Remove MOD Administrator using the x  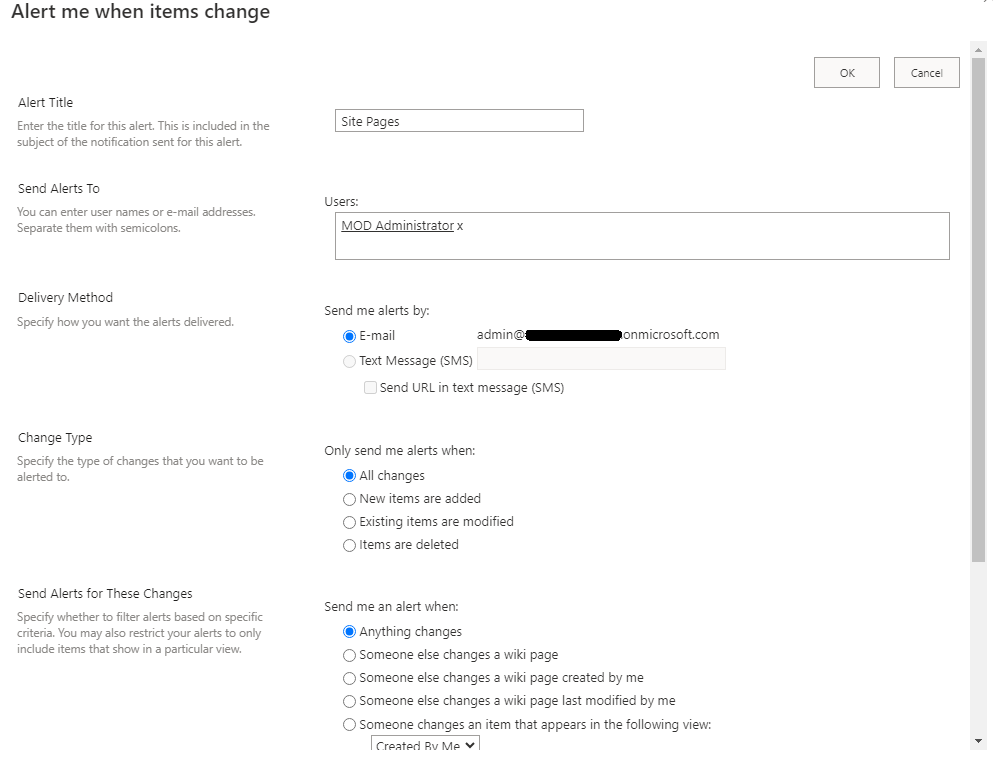point(458,225)
